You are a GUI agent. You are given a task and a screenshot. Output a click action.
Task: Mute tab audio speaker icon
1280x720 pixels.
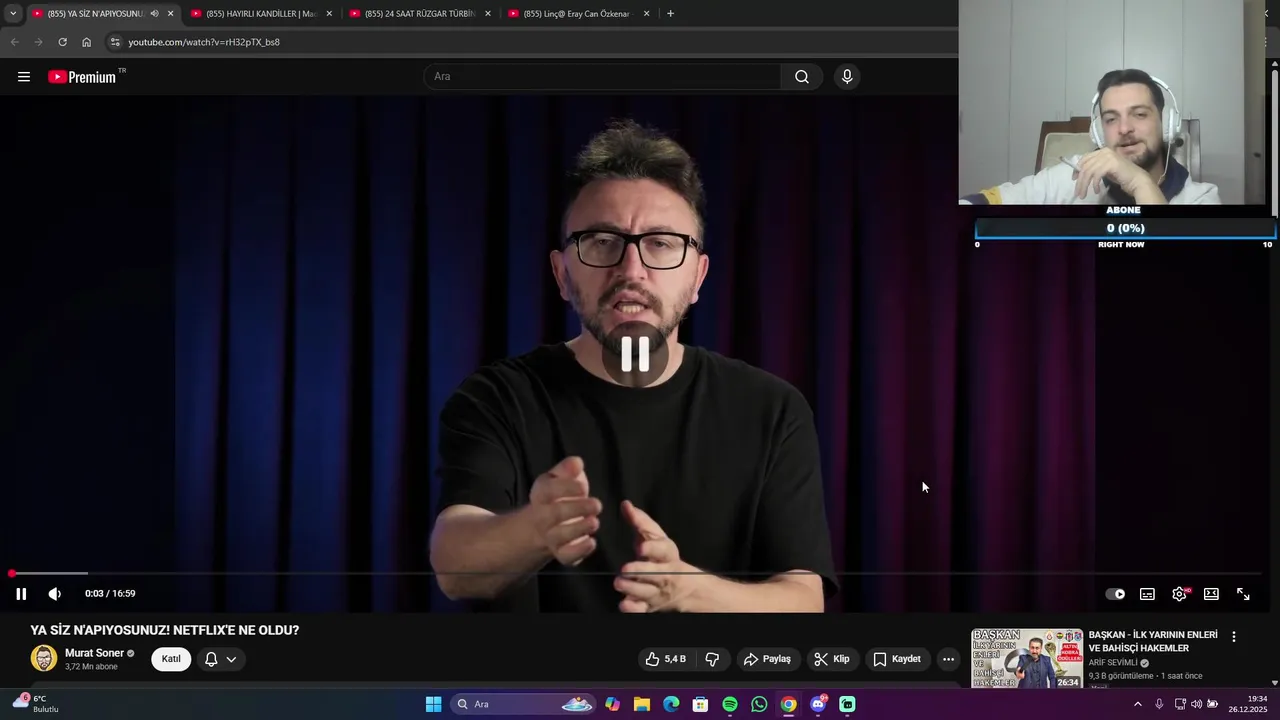click(154, 14)
